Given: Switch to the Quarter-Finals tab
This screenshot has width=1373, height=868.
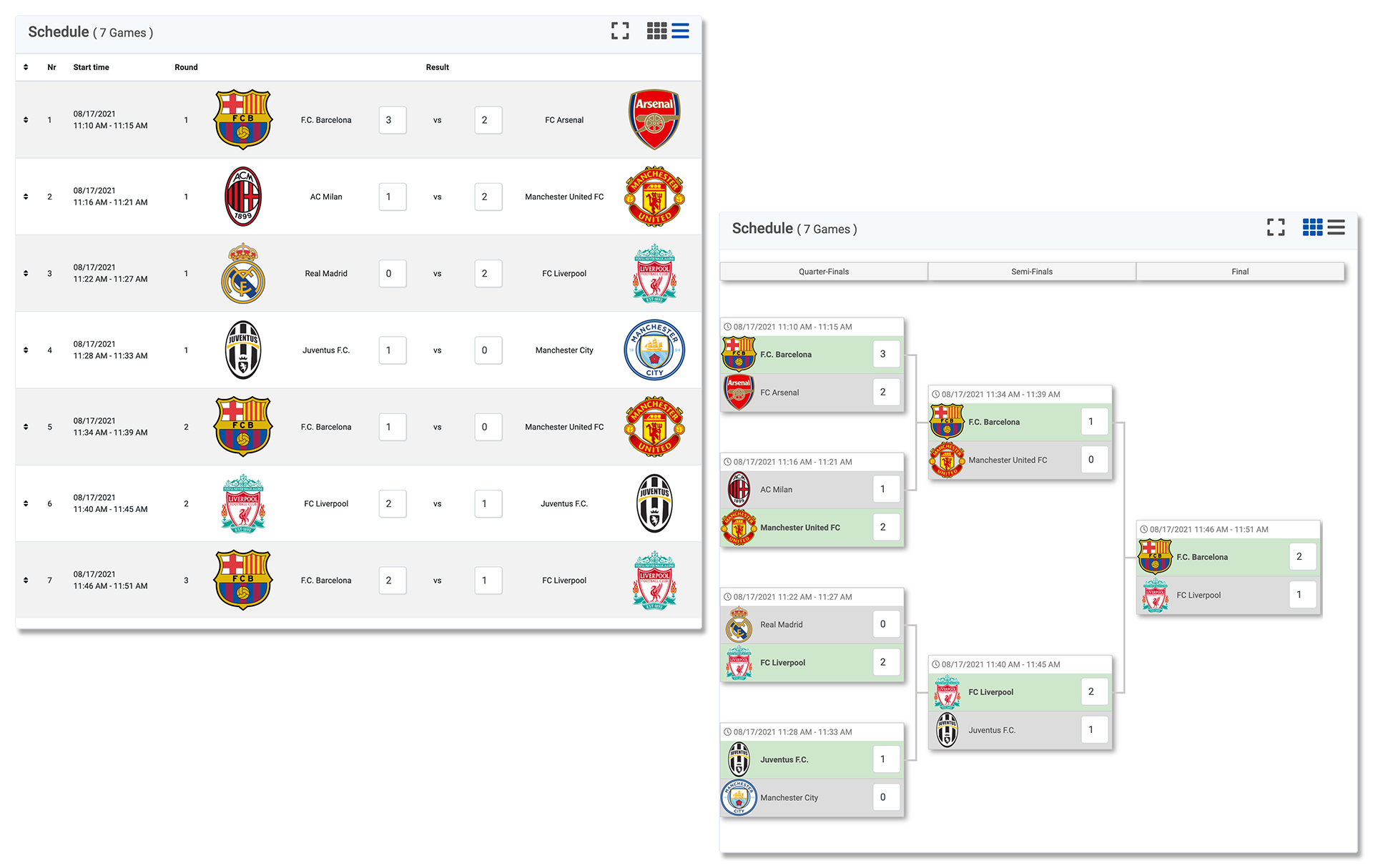Looking at the screenshot, I should click(823, 271).
